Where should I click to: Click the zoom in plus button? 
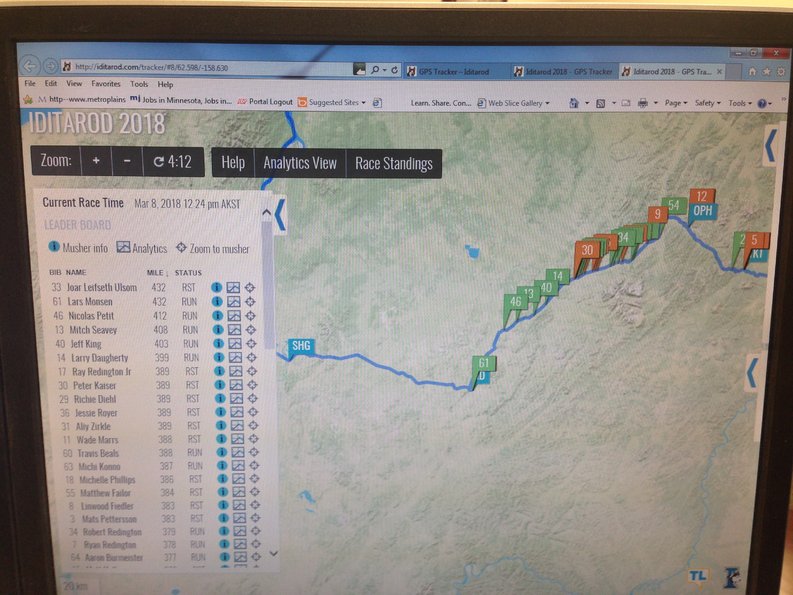point(96,162)
